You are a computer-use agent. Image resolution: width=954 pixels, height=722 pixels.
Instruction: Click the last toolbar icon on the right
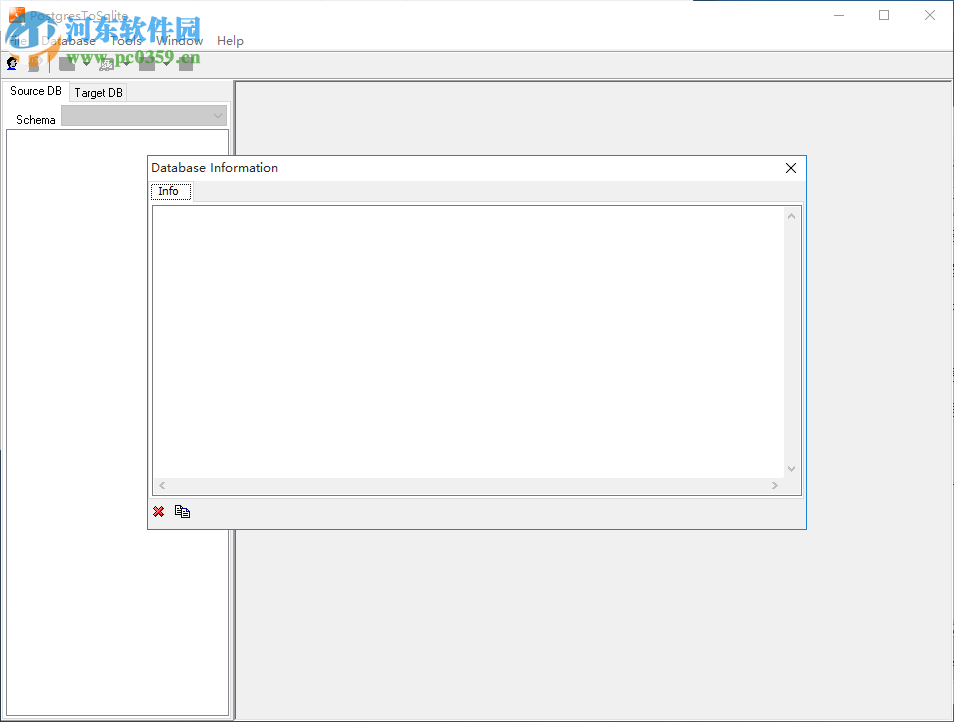coord(184,62)
